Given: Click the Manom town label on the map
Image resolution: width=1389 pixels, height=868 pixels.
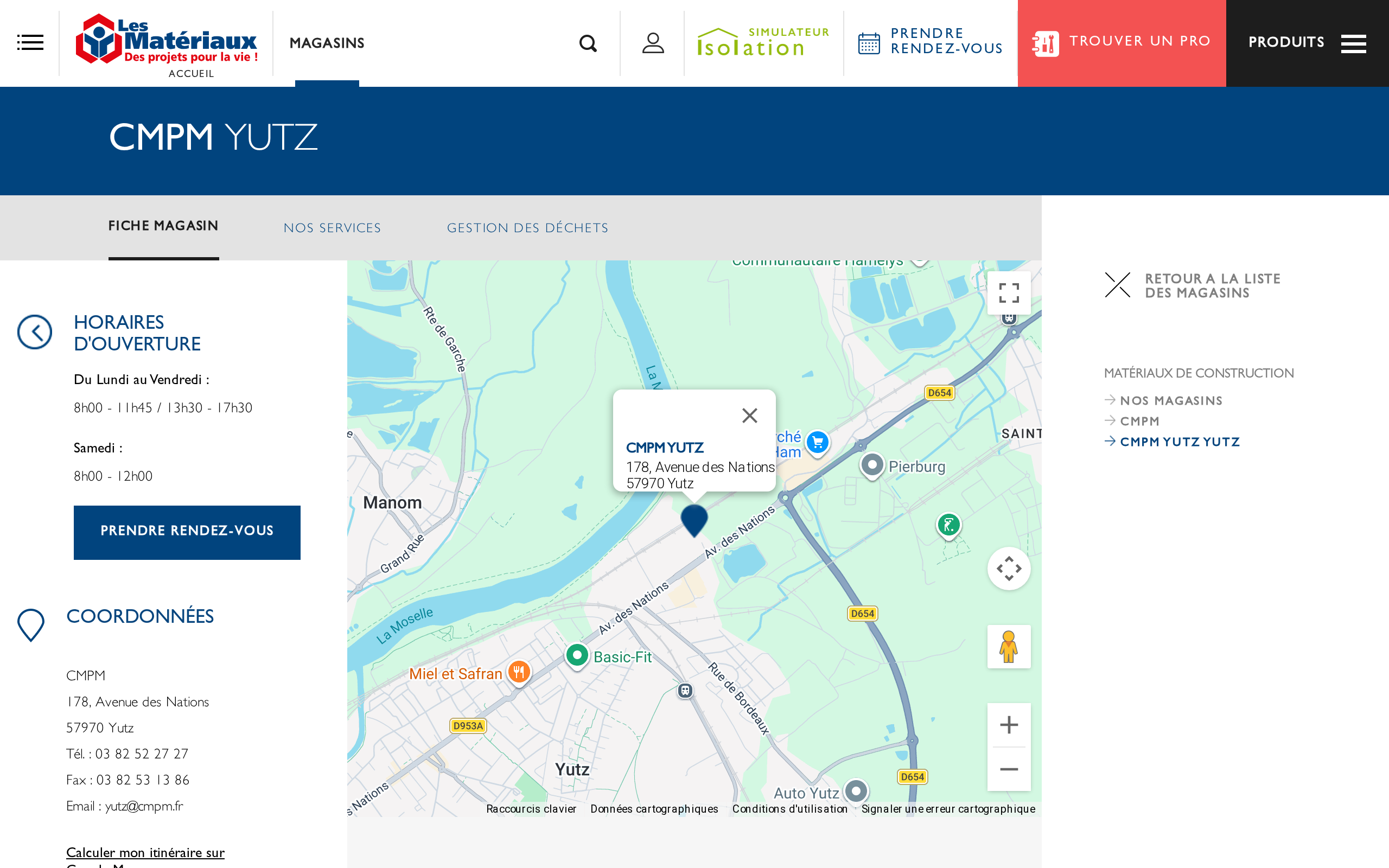Looking at the screenshot, I should pyautogui.click(x=393, y=503).
